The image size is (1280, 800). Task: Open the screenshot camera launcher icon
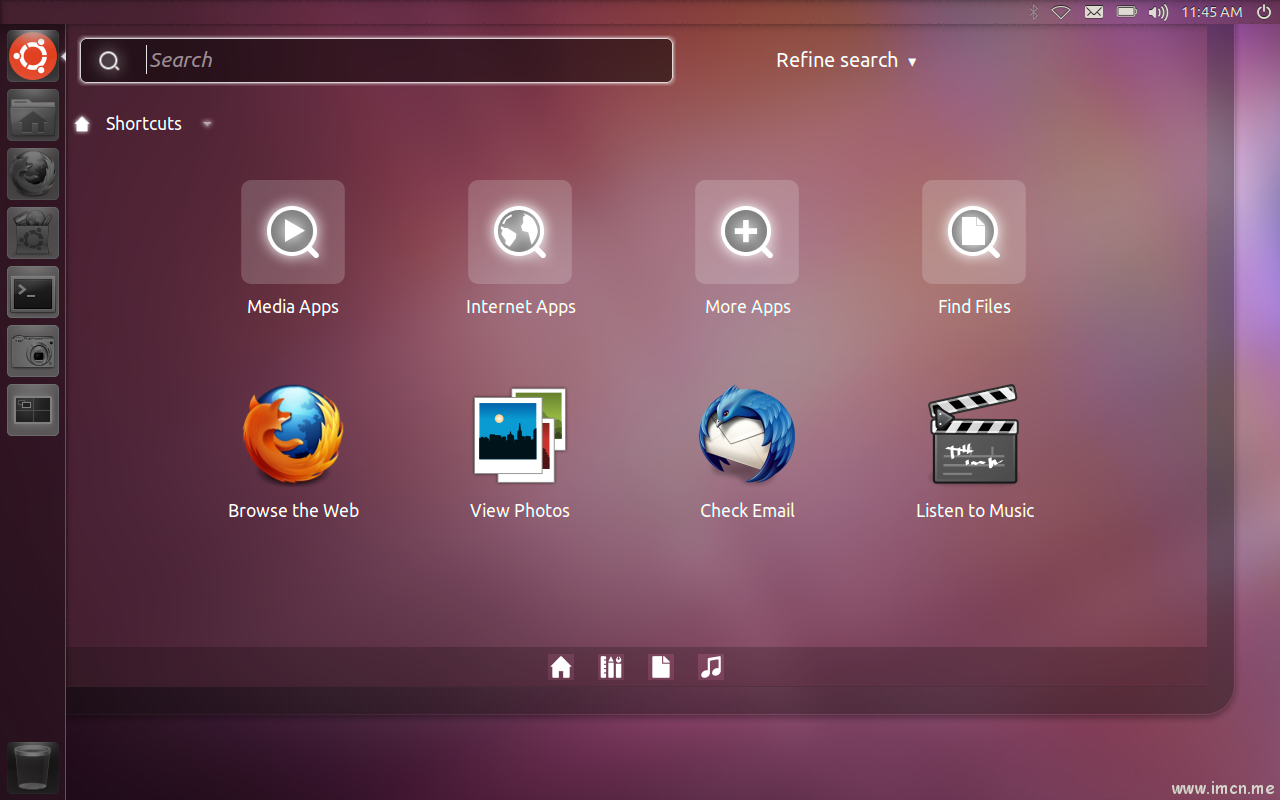tap(33, 351)
